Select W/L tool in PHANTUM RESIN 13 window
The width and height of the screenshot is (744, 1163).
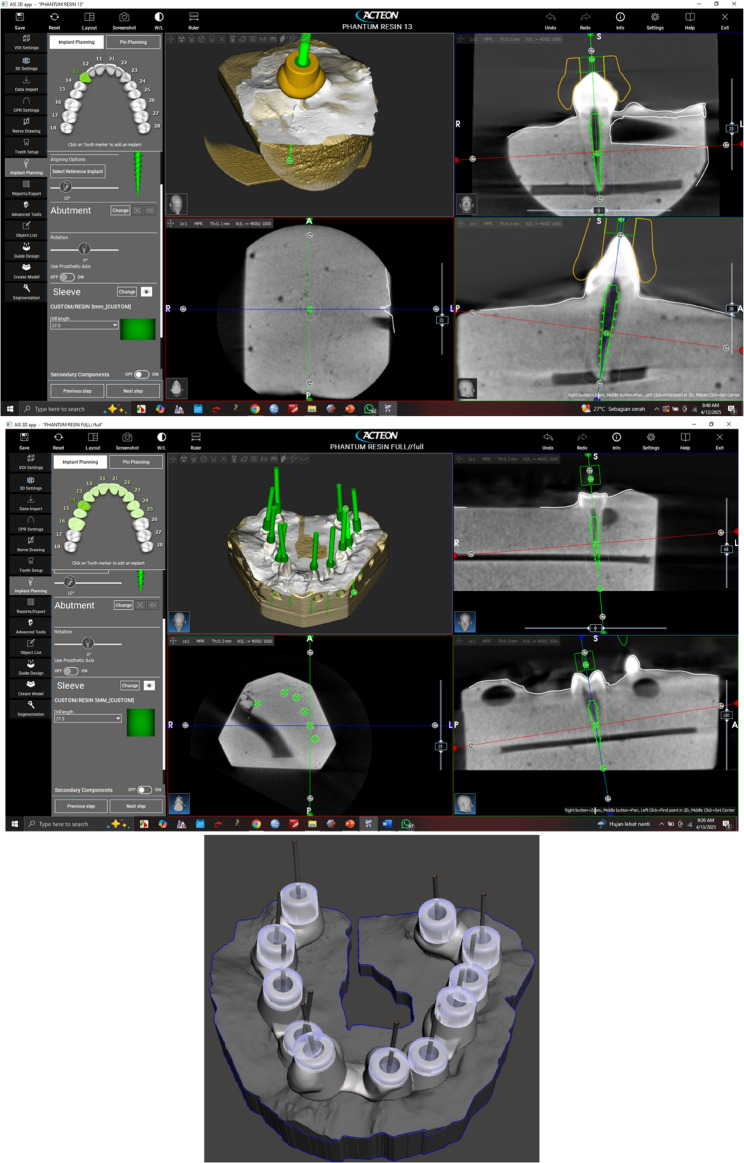point(159,21)
